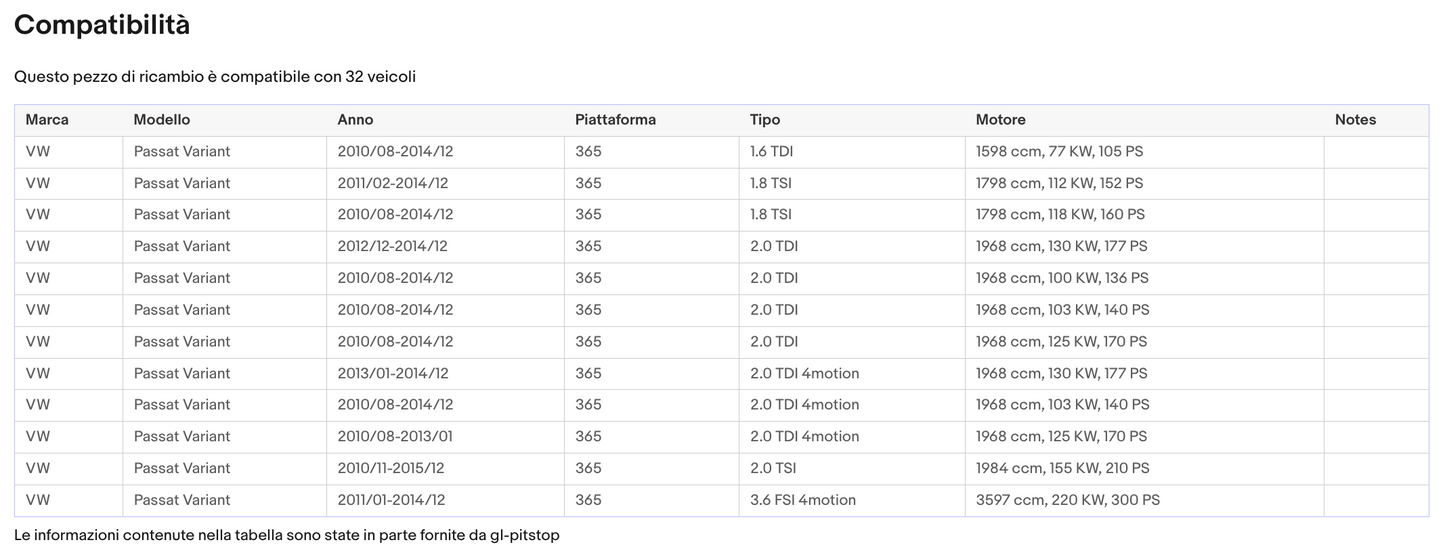Click the 3.6 FSI 4motion cell
Screen dimensions: 1445x555
click(x=802, y=500)
